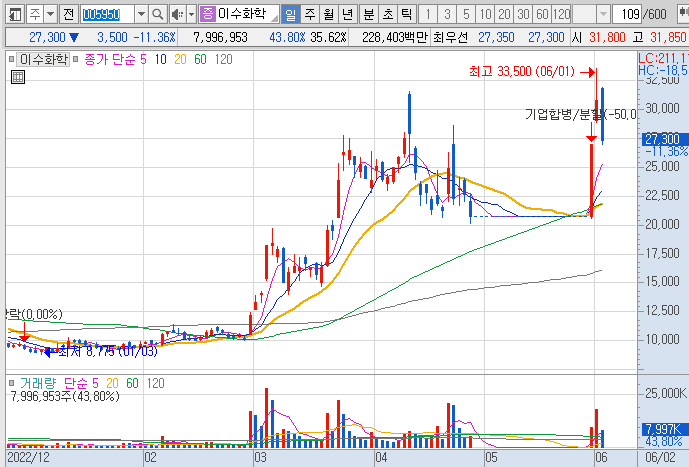Click the high price 31,850

pyautogui.click(x=668, y=37)
